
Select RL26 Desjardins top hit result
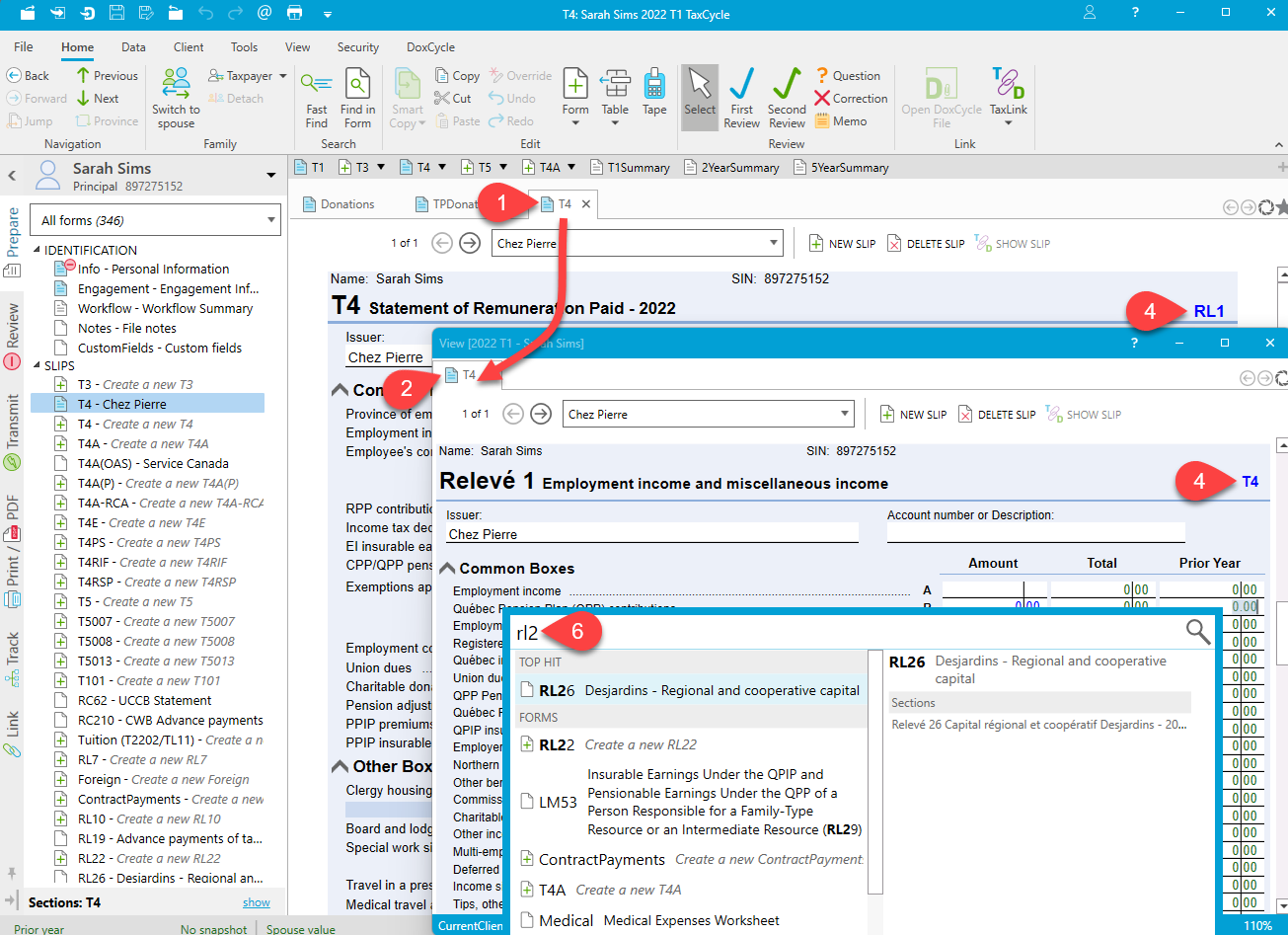click(690, 690)
